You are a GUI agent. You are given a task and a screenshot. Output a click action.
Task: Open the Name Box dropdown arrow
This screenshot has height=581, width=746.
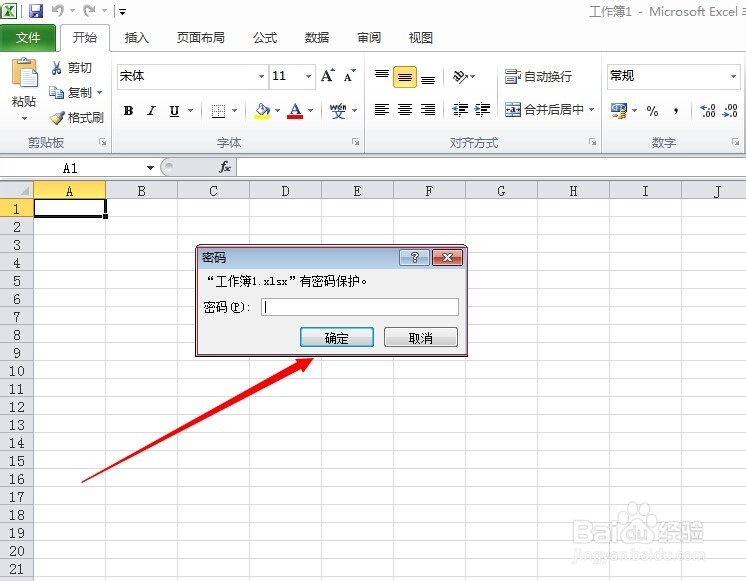click(150, 167)
